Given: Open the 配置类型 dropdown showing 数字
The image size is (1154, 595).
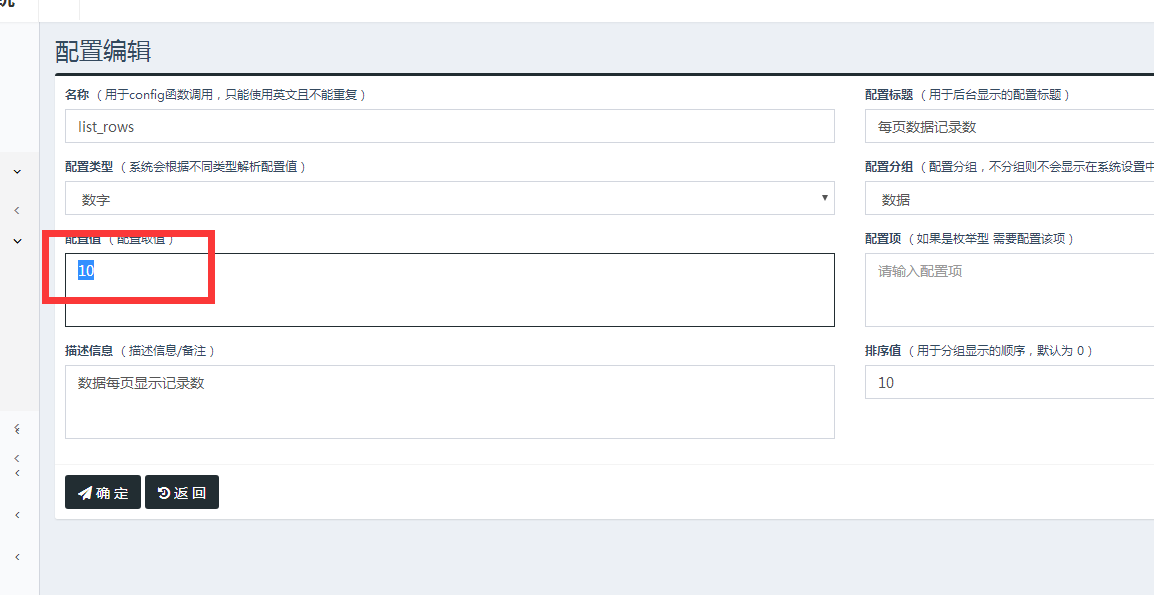Looking at the screenshot, I should (450, 198).
